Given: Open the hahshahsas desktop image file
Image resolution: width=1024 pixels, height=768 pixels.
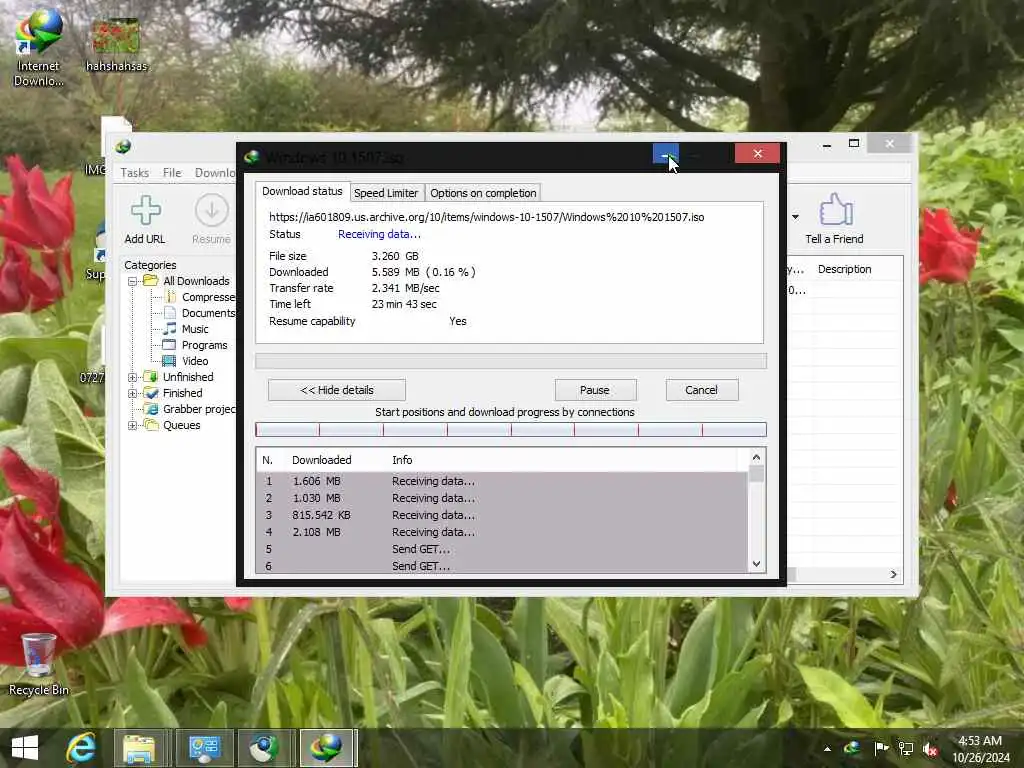Looking at the screenshot, I should [x=116, y=44].
